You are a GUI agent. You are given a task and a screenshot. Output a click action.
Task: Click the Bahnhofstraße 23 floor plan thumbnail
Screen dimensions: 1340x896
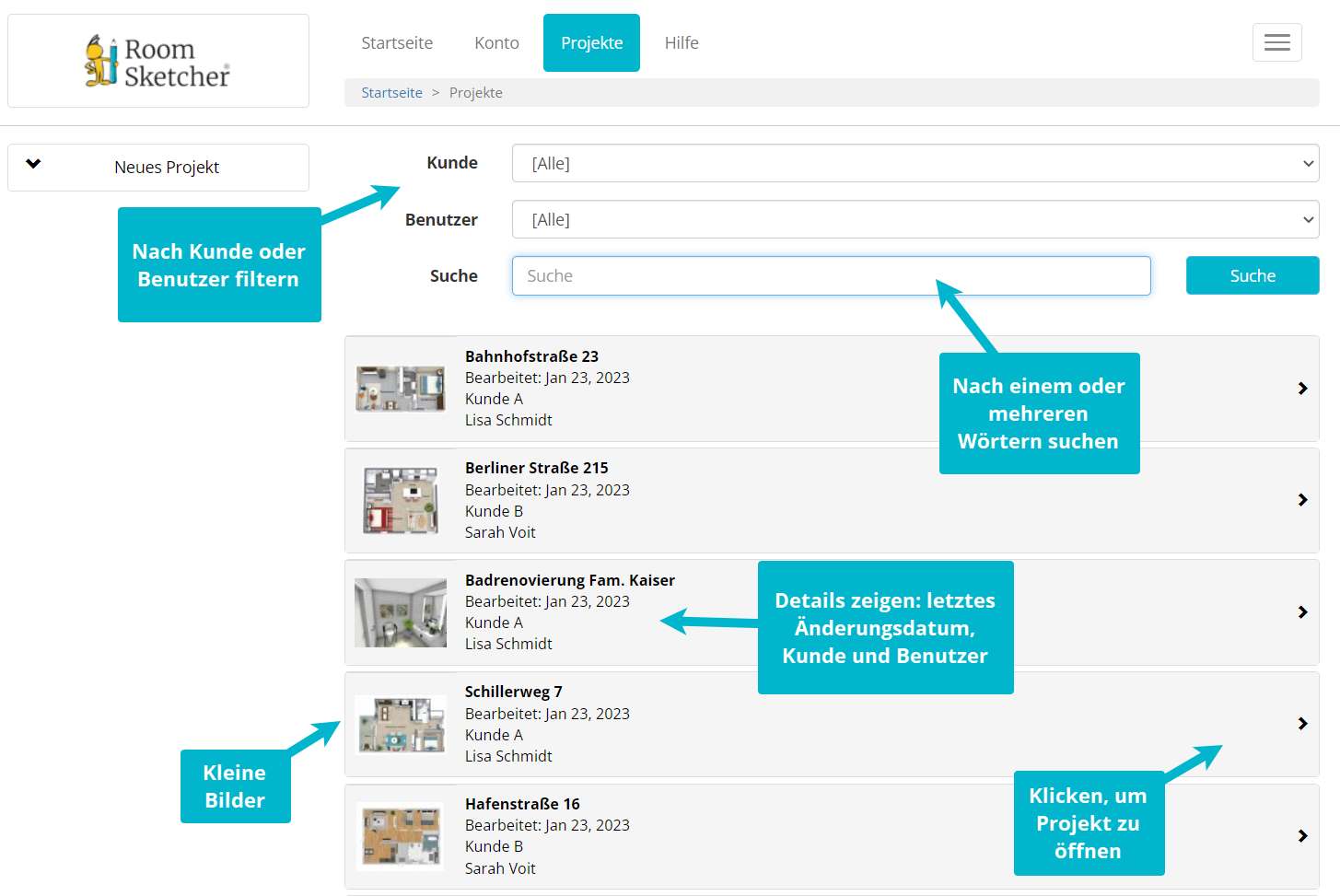(x=401, y=389)
